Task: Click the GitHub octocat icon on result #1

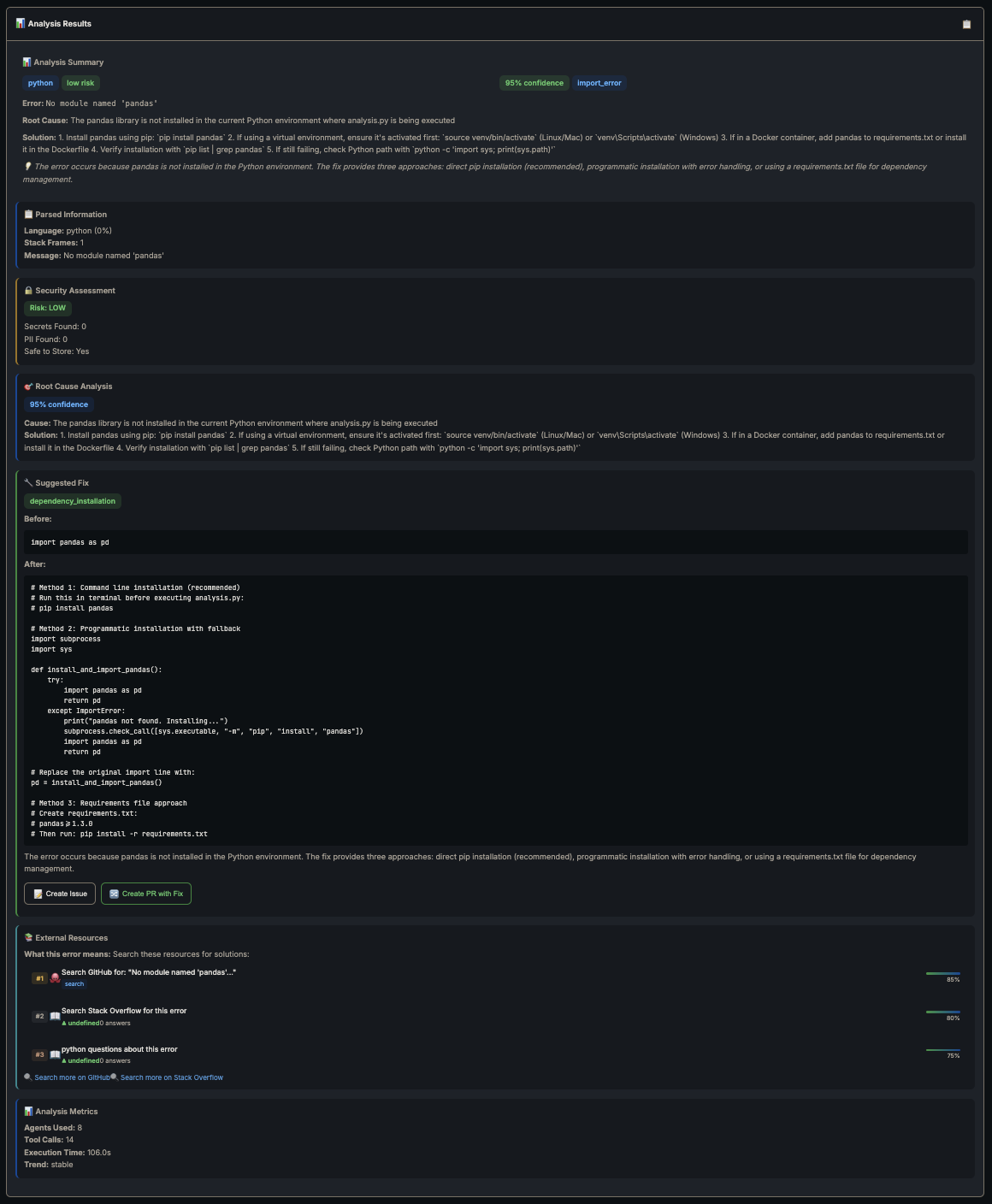Action: point(55,978)
